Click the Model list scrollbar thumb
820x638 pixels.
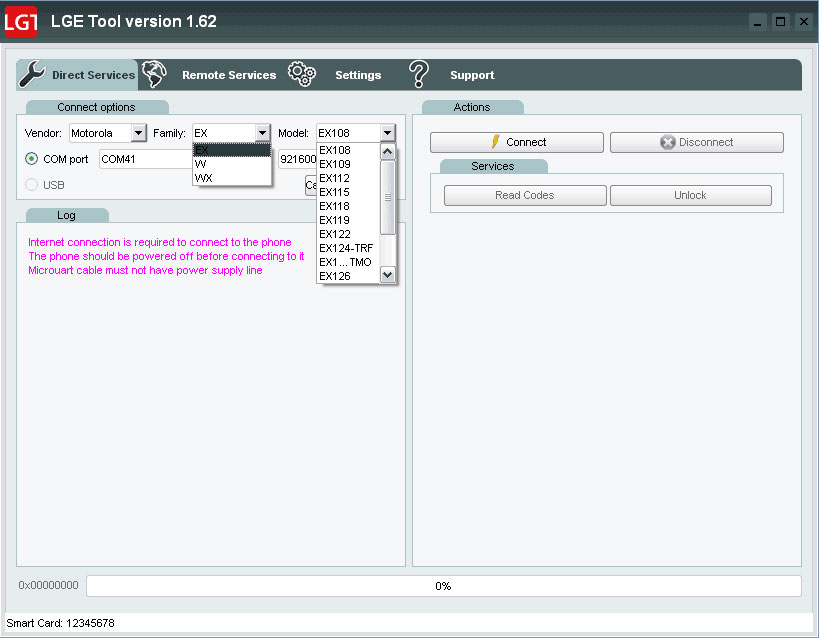pos(388,198)
